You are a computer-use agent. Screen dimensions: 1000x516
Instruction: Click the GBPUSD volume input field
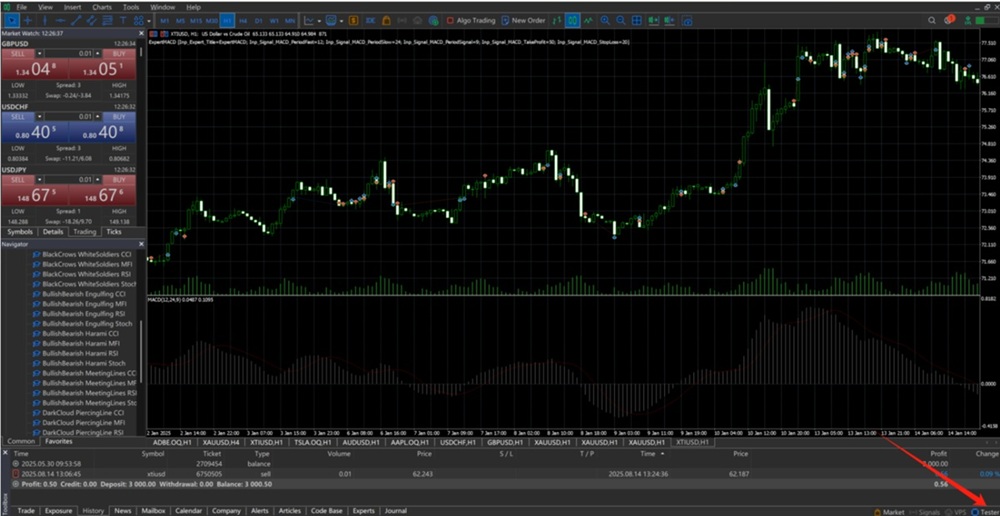[x=68, y=54]
